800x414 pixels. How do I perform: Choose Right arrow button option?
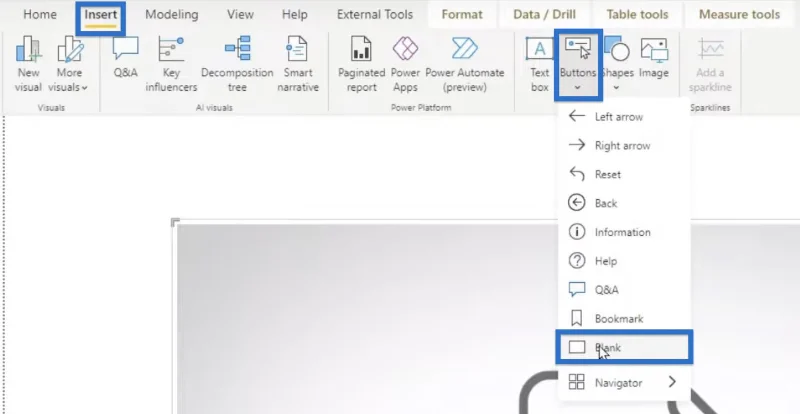point(624,145)
